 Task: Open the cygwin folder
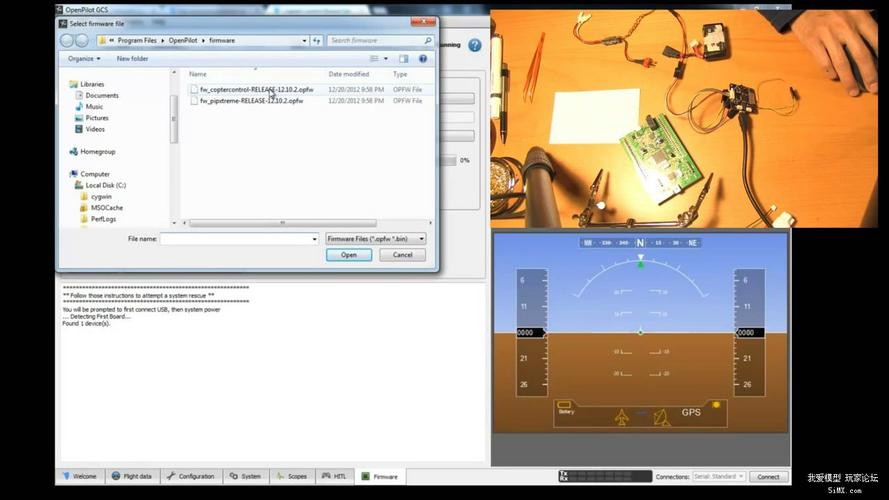101,197
